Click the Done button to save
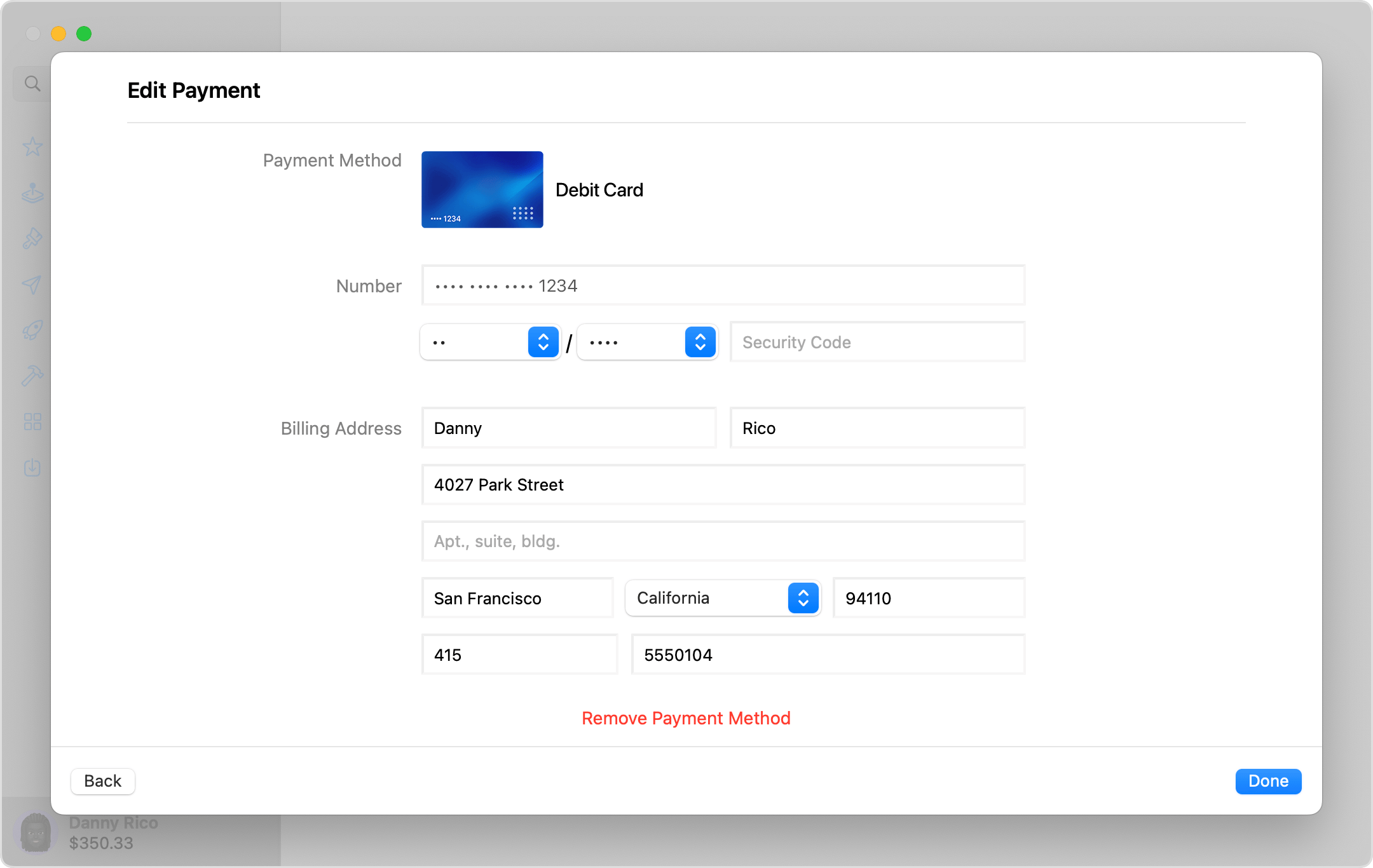 1269,780
